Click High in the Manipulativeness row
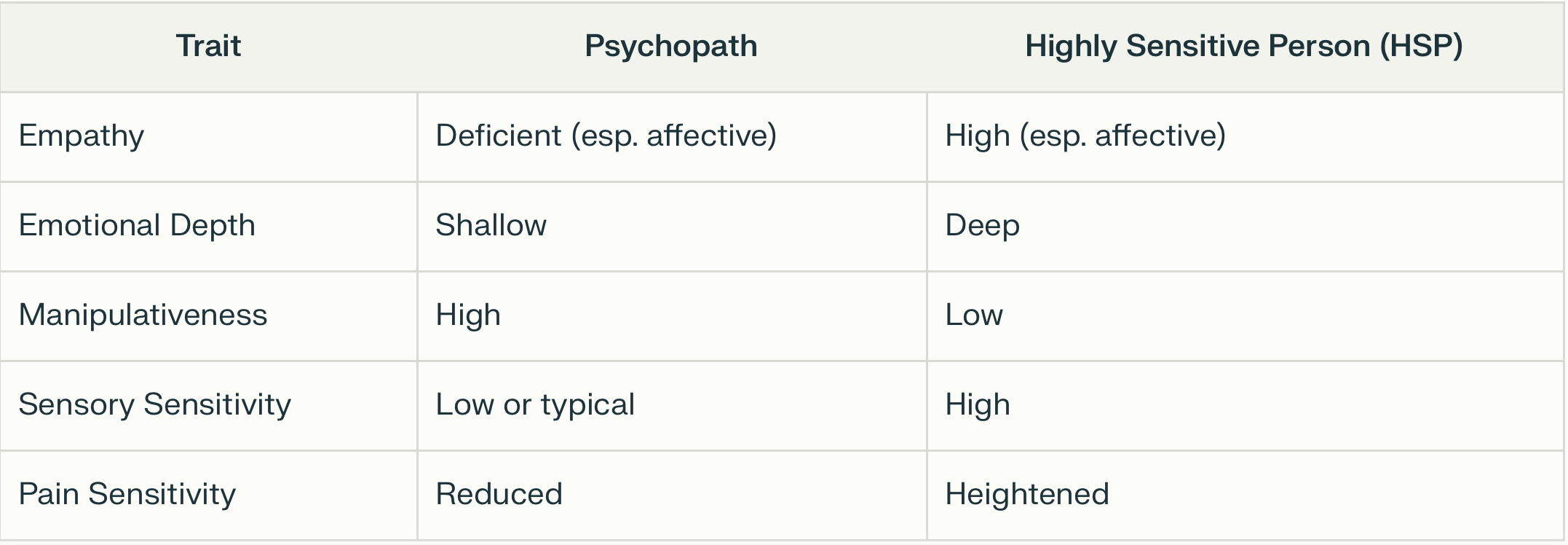Viewport: 1568px width, 545px height. (468, 315)
